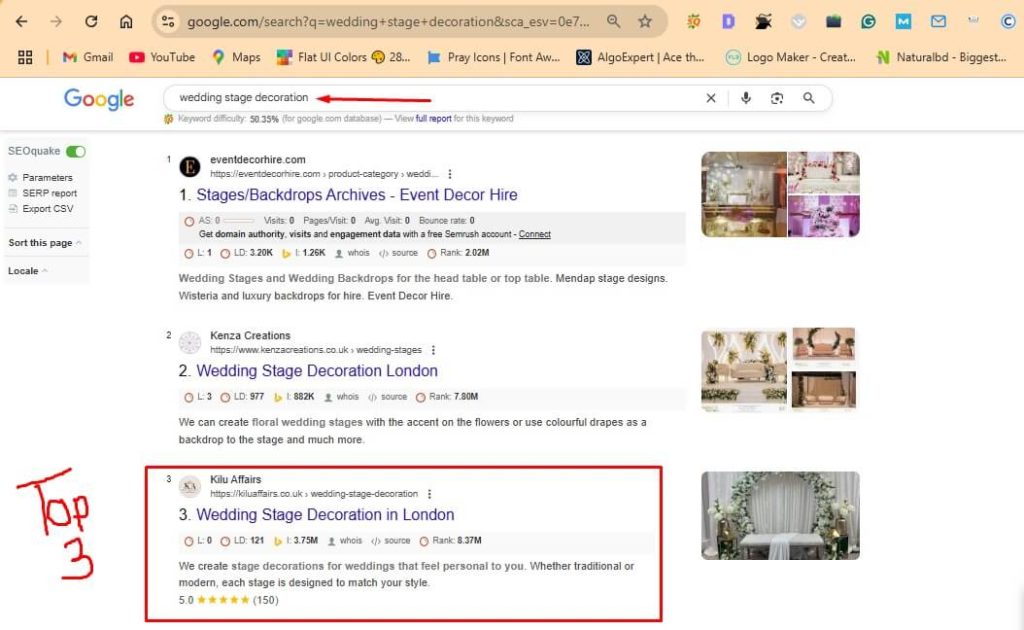1024x630 pixels.
Task: Click Rank: 8.37M of Kilu Affairs result
Action: point(450,541)
